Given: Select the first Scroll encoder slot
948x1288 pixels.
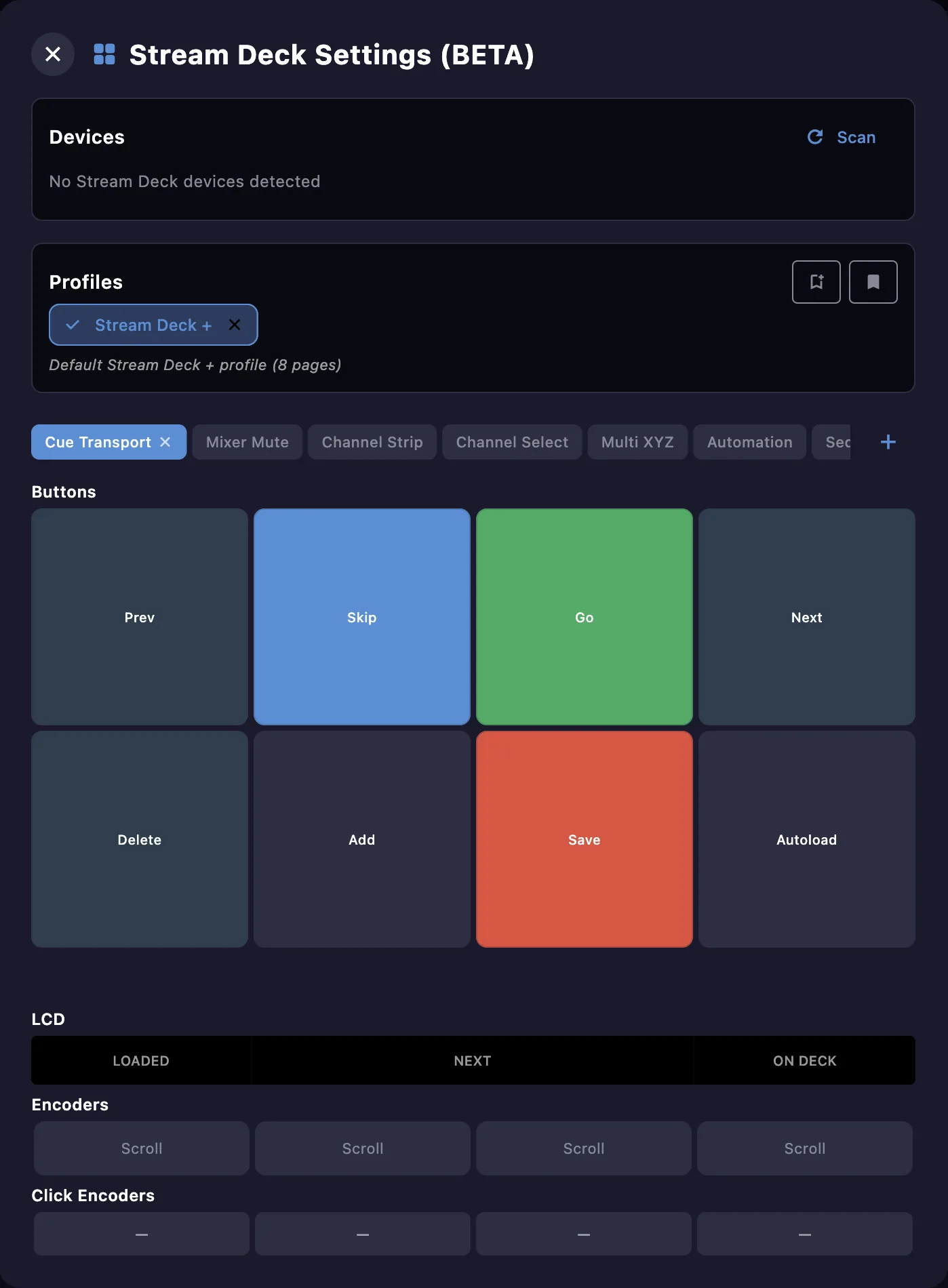Looking at the screenshot, I should (x=142, y=1148).
